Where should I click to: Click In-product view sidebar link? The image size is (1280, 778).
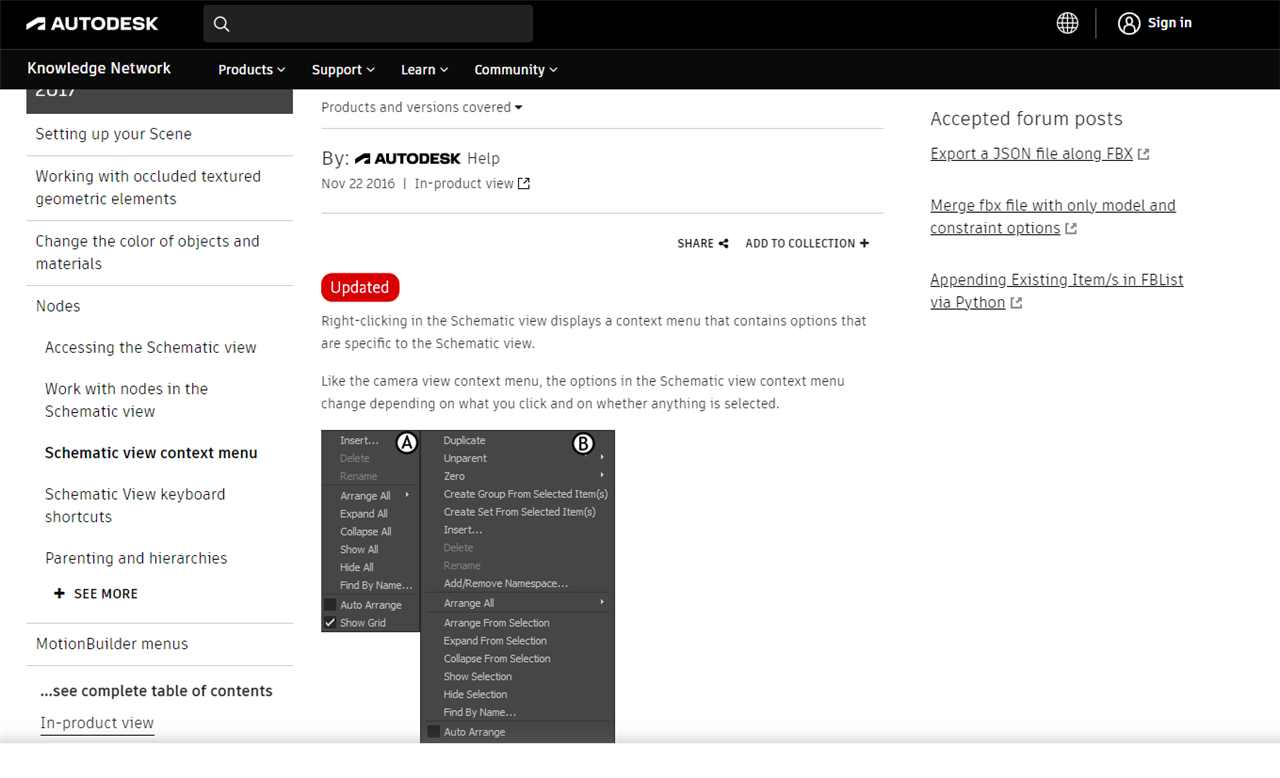click(97, 723)
